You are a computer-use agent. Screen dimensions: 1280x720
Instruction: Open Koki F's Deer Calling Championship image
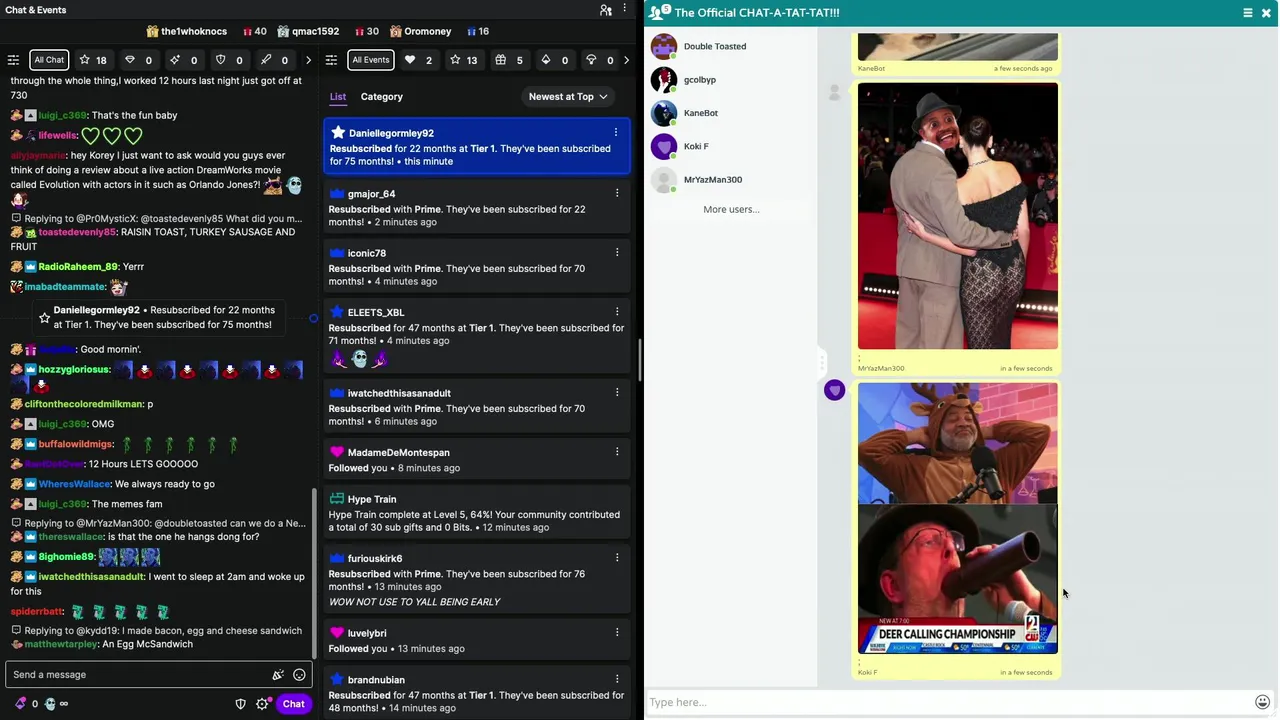click(957, 518)
